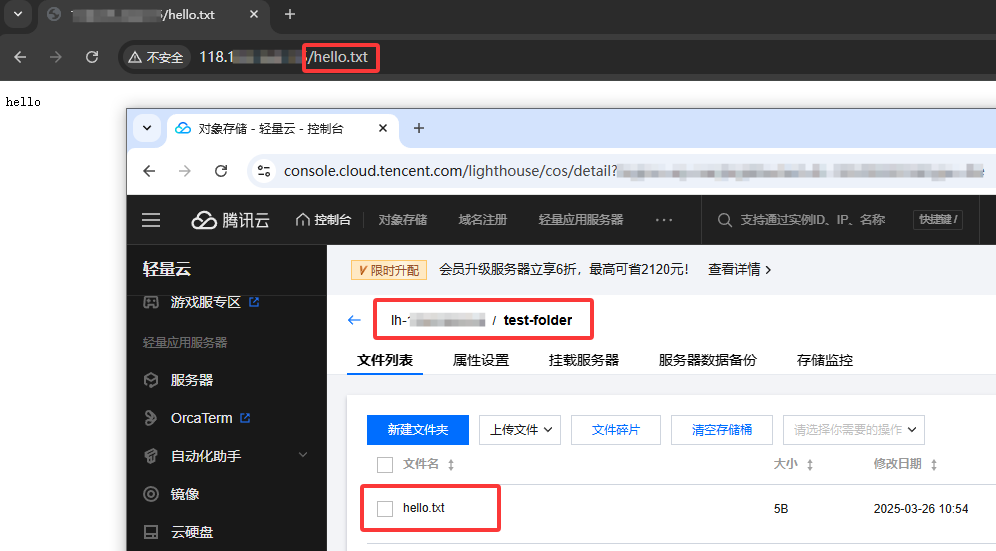The image size is (996, 551).
Task: Go forward in Tencent console browser
Action: (185, 171)
